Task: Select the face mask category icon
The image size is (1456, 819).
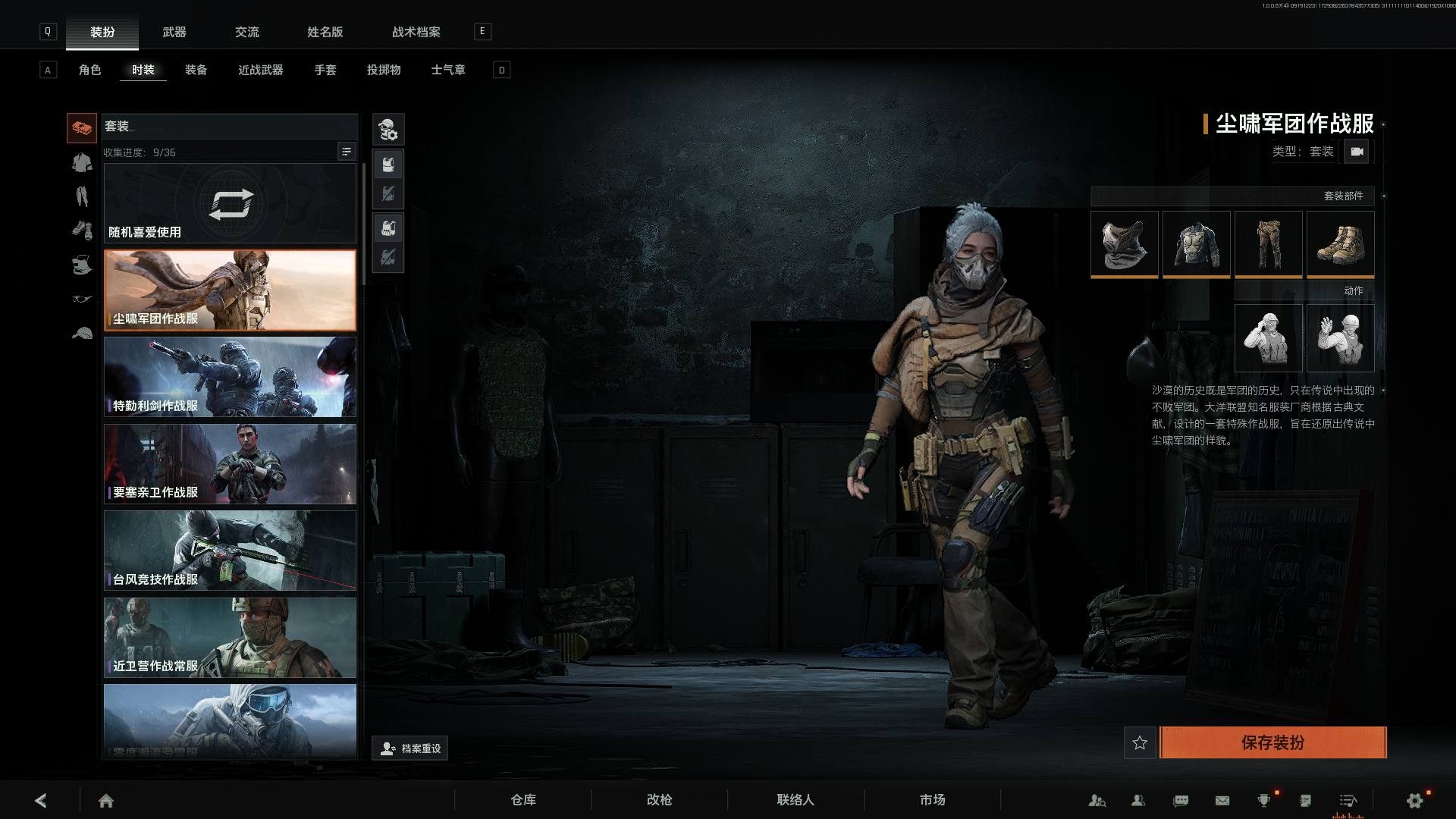Action: [x=82, y=265]
